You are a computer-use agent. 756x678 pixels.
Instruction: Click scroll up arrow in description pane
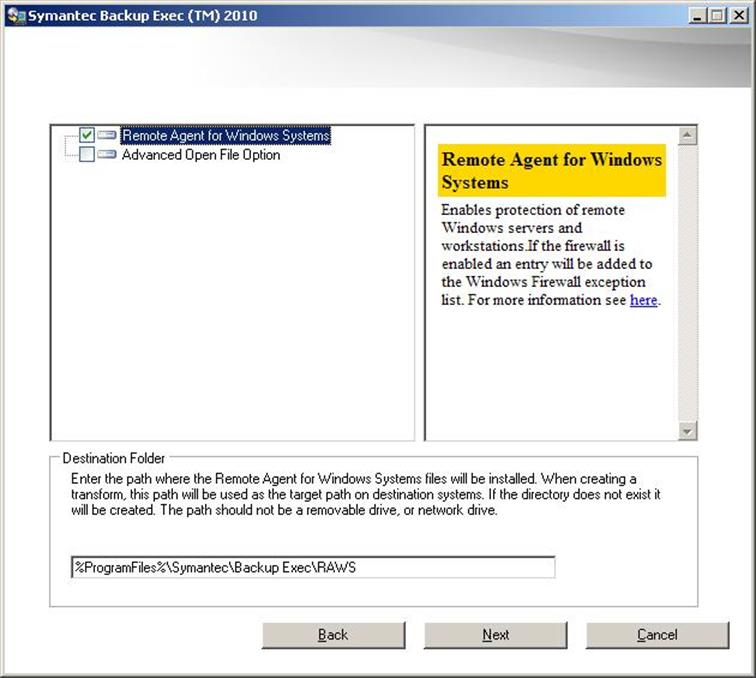[x=687, y=136]
